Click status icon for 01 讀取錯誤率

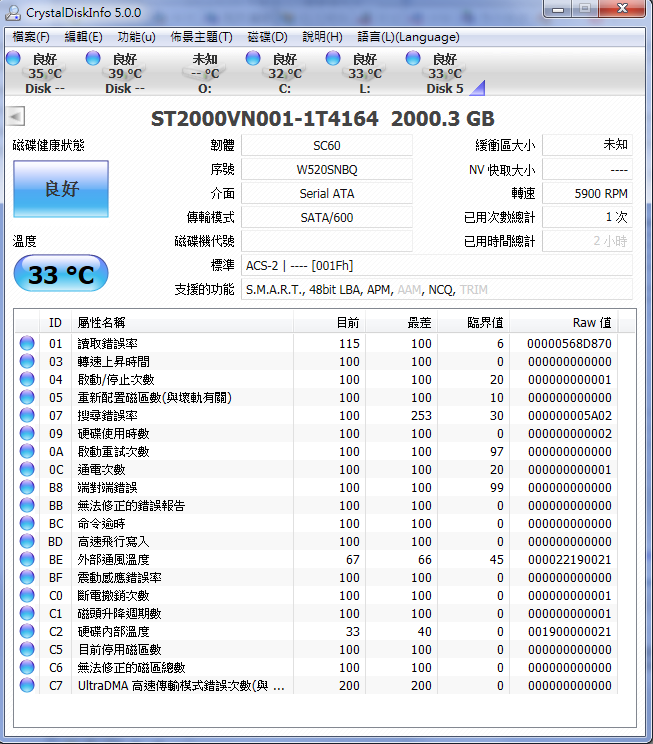click(x=27, y=343)
